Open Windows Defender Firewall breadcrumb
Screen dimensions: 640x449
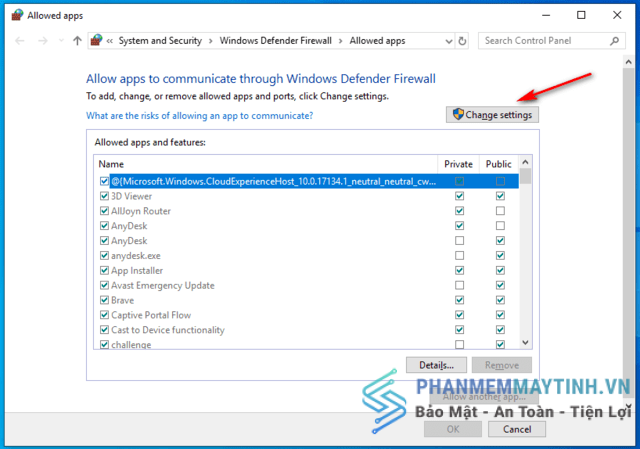click(x=276, y=41)
